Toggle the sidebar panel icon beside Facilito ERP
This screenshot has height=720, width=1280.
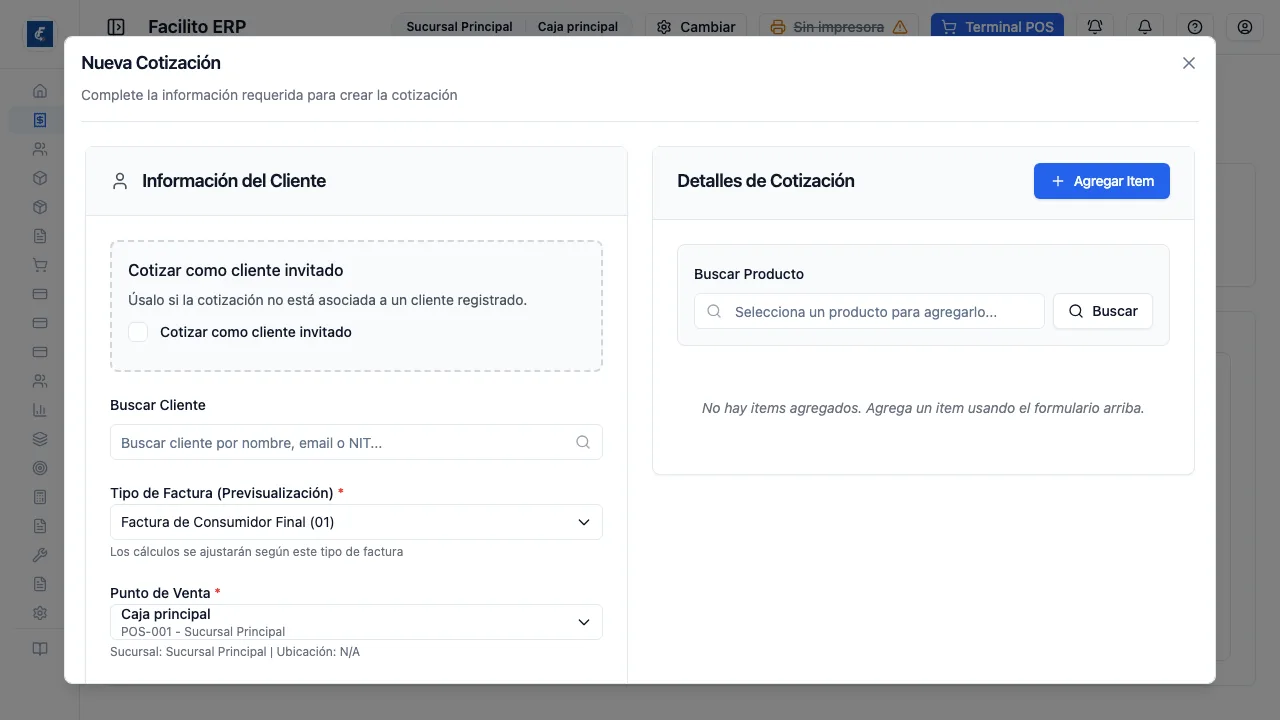point(116,27)
